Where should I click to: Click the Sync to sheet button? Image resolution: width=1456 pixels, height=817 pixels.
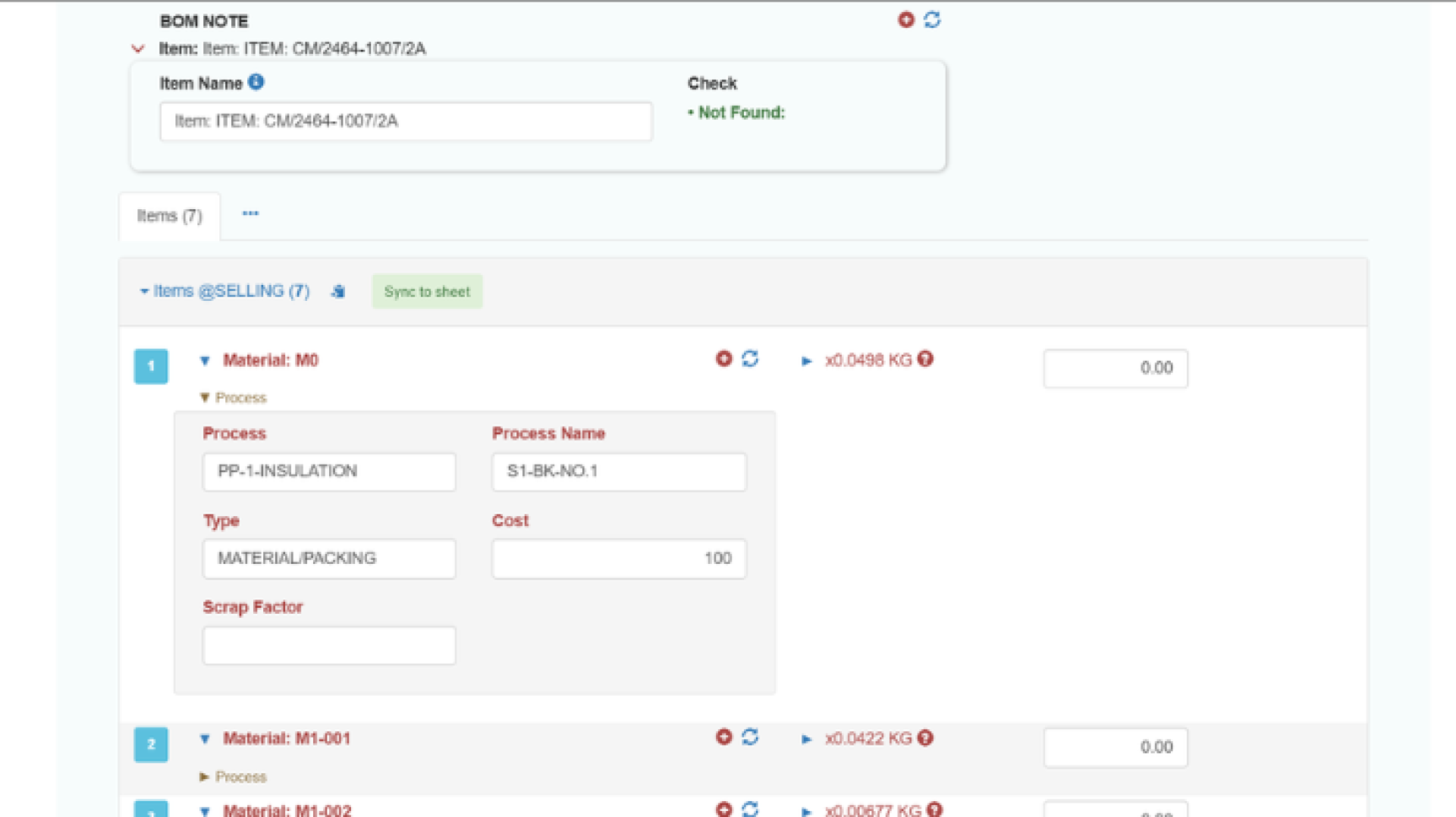426,292
